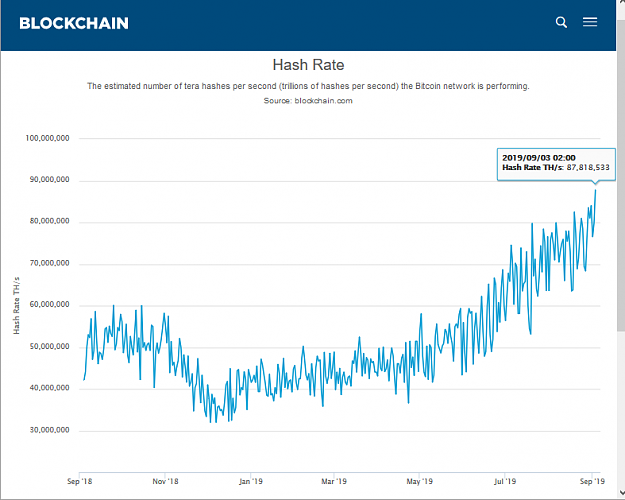Viewport: 625px width, 500px height.
Task: Click the BLOCKCHAIN logo
Action: click(x=74, y=23)
